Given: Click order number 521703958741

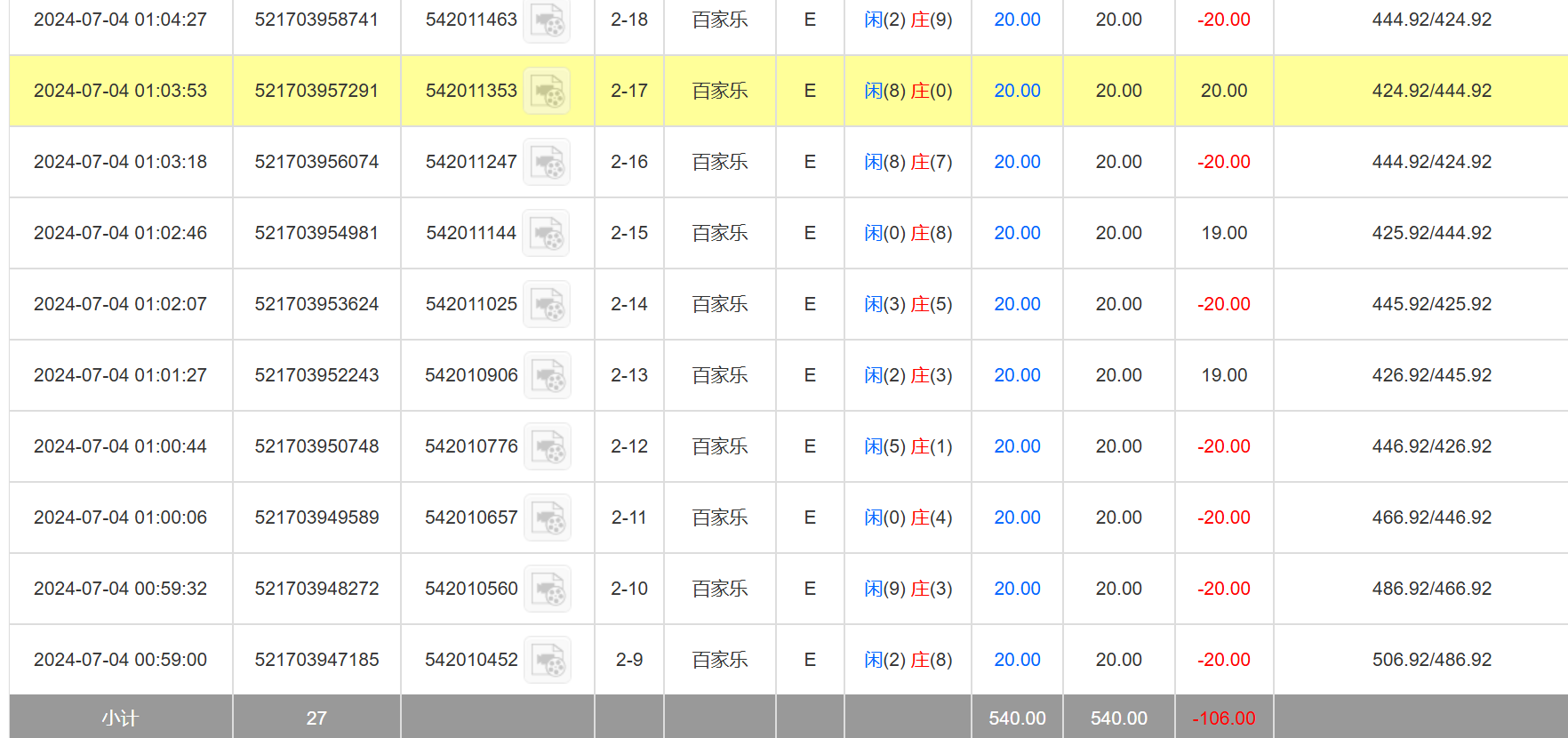Looking at the screenshot, I should point(316,20).
